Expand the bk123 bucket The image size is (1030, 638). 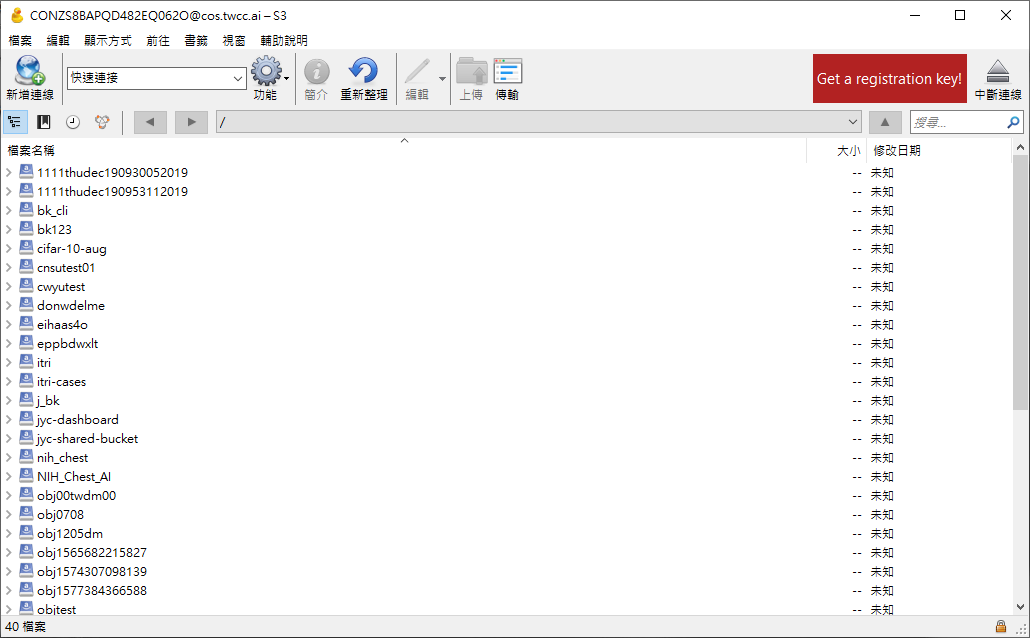coord(9,229)
